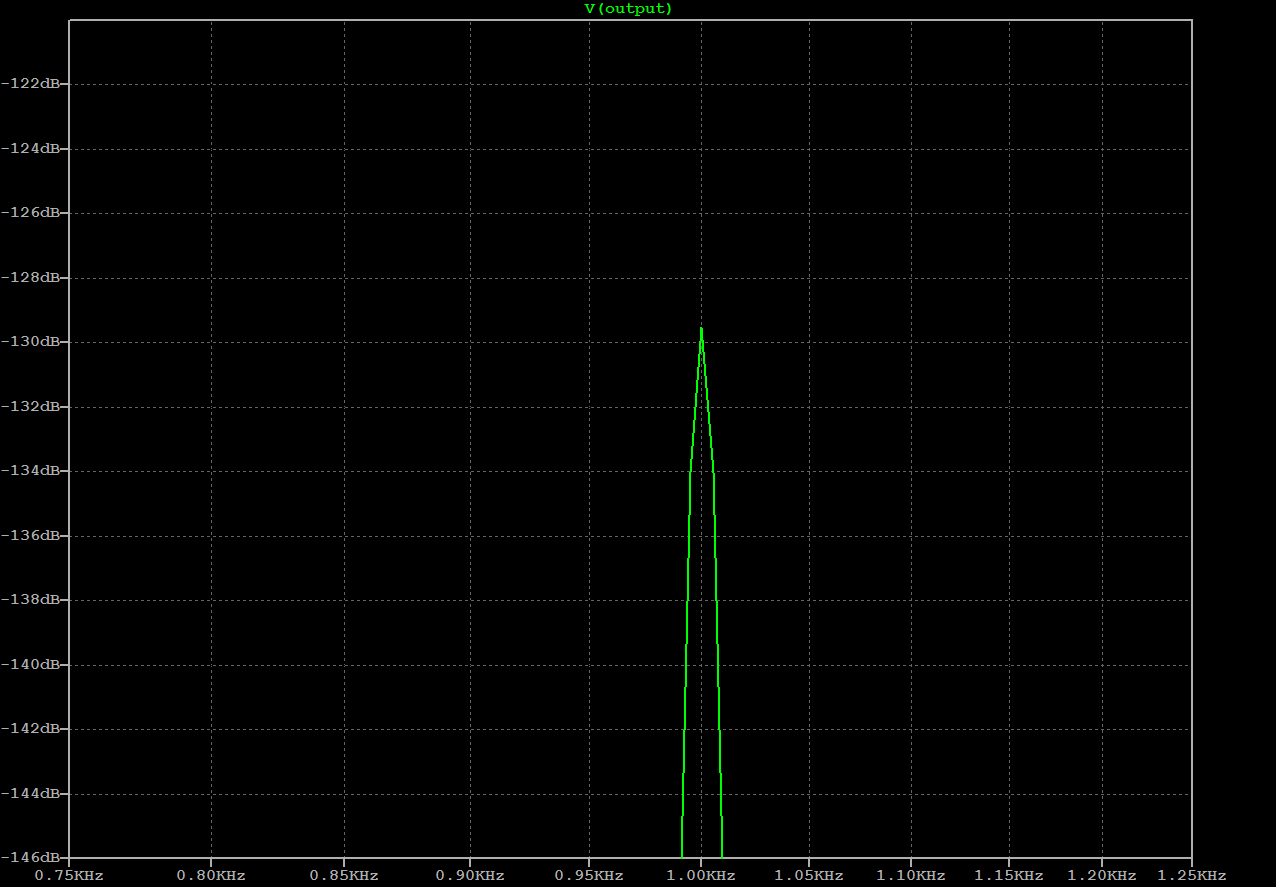Click the -126dB axis label

[x=33, y=212]
